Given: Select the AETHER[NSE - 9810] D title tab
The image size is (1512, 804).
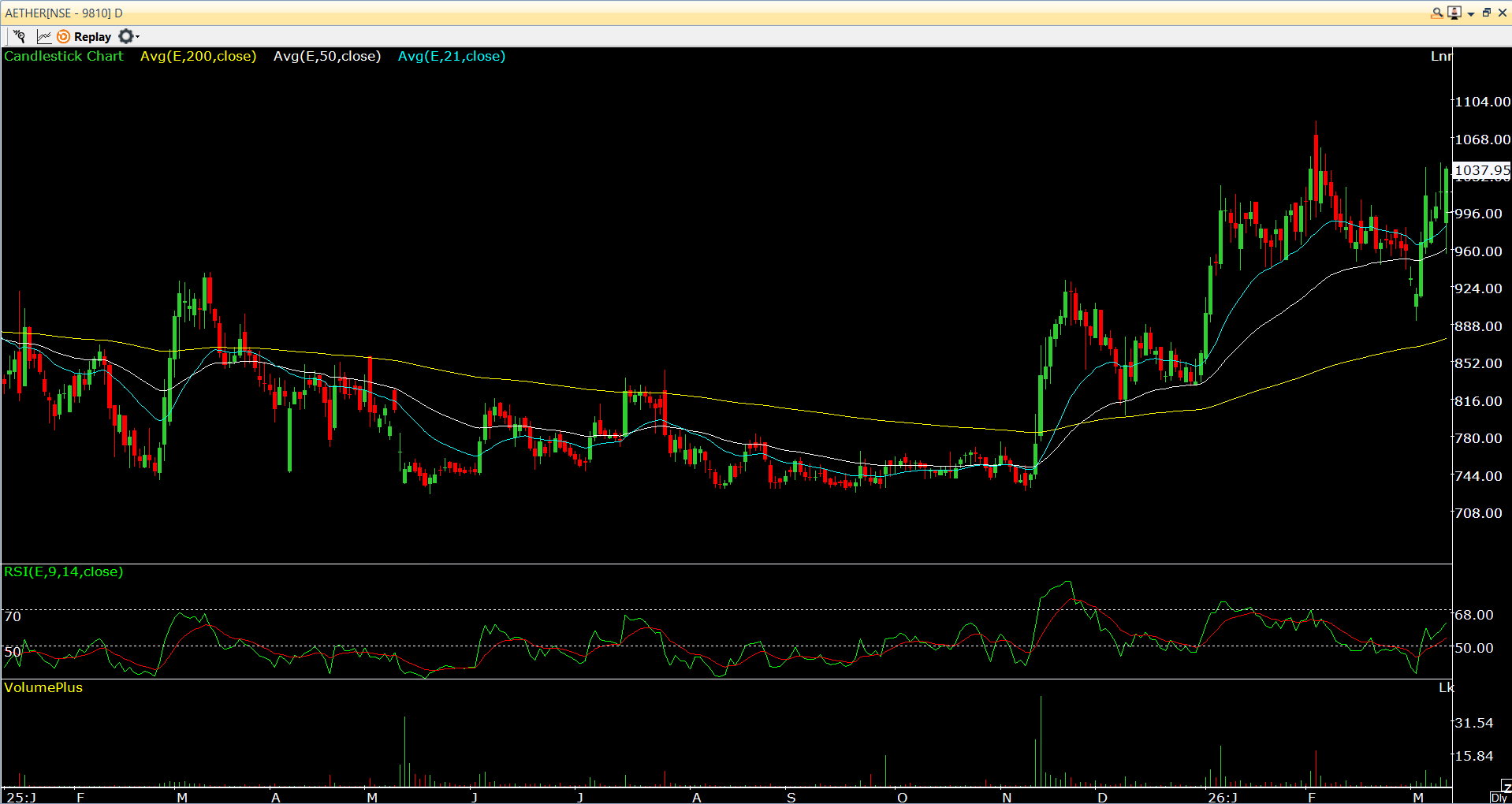Looking at the screenshot, I should pos(65,13).
